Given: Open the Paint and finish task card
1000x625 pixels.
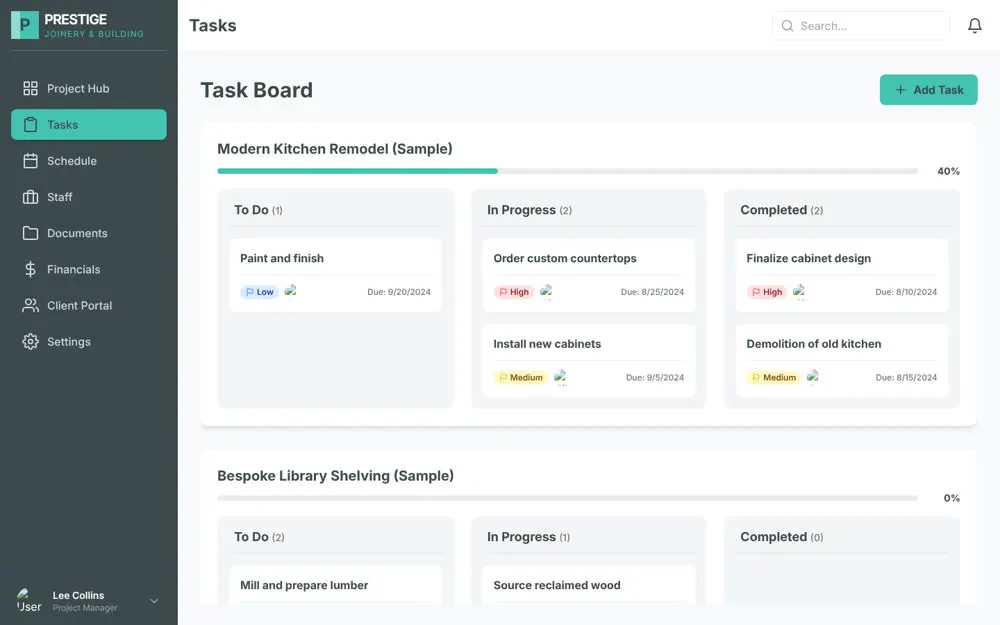Looking at the screenshot, I should 335,275.
